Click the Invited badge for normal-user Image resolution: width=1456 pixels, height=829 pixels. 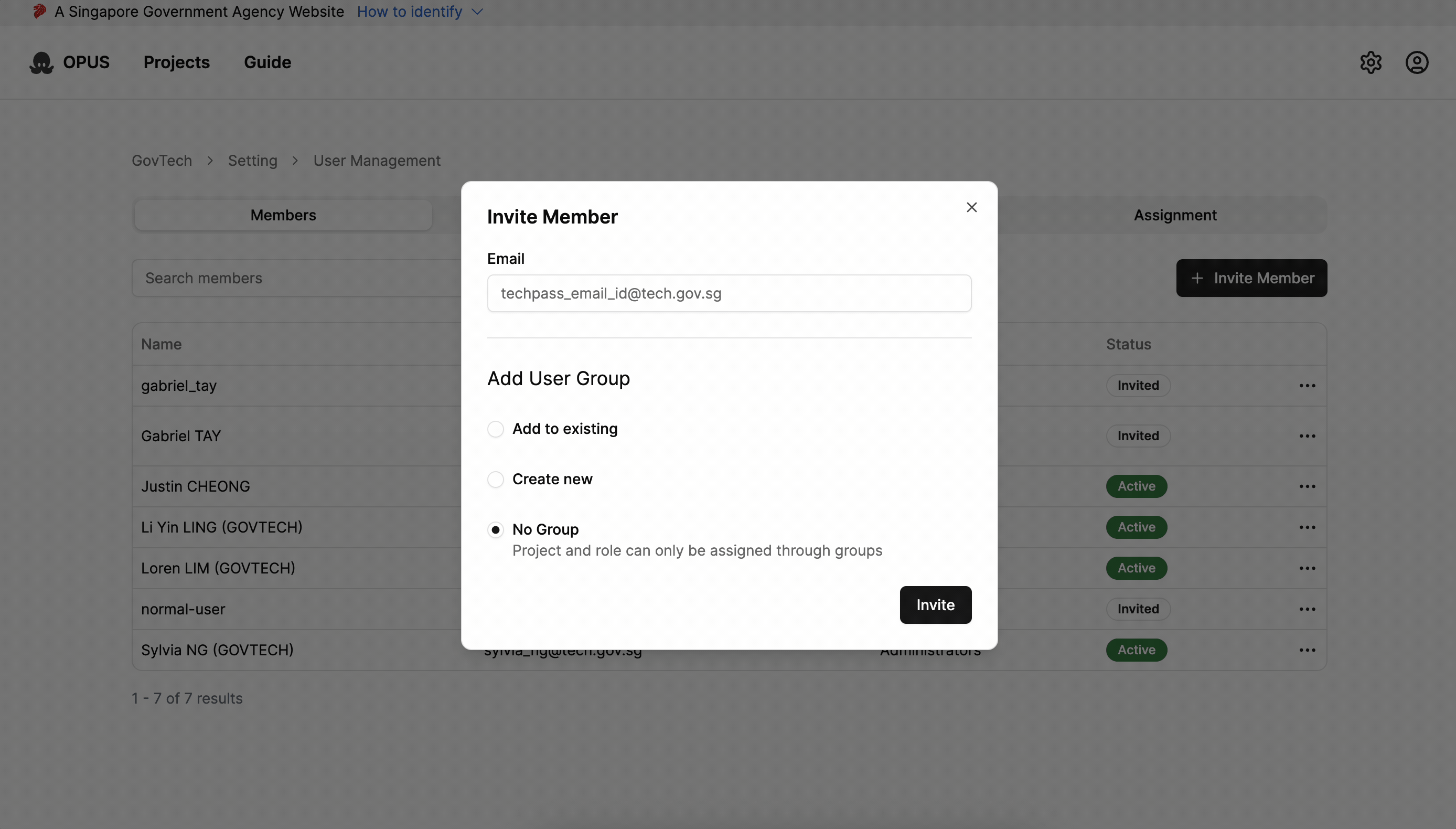pyautogui.click(x=1138, y=609)
